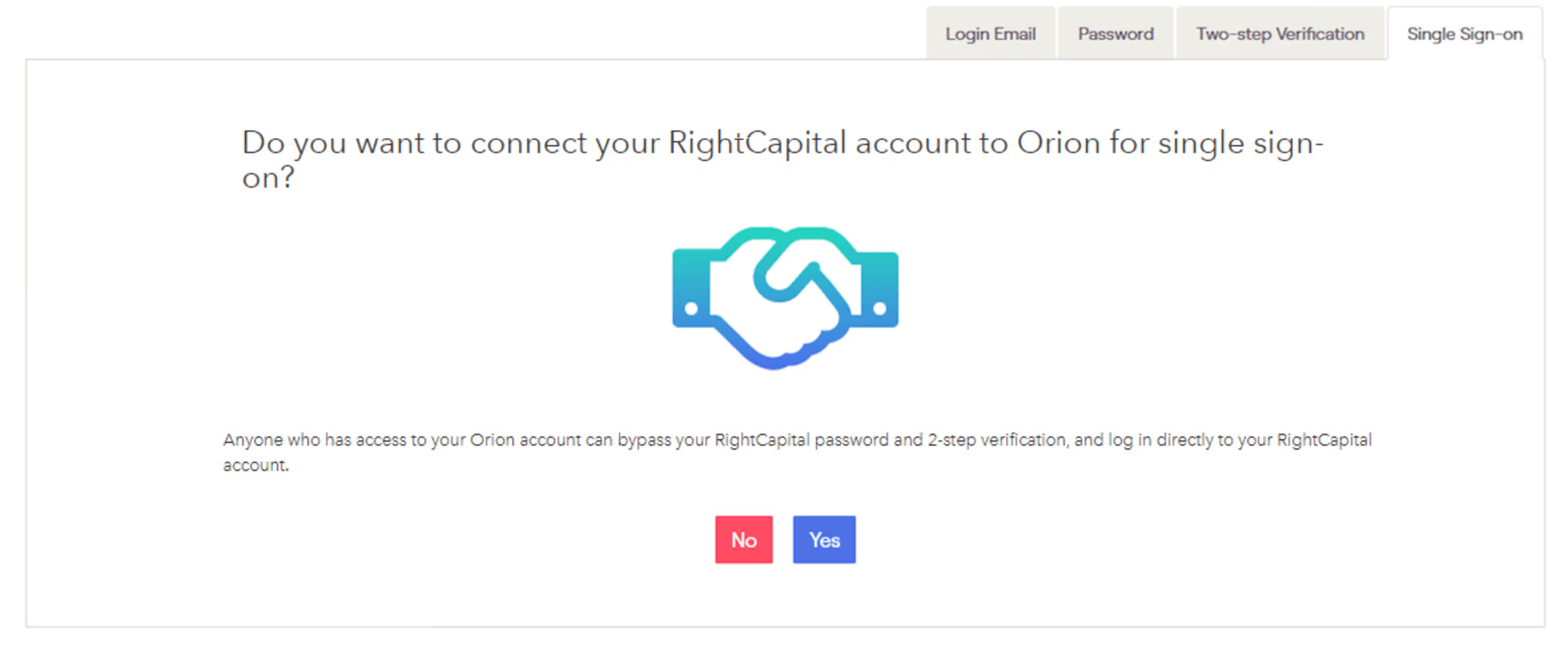Click the left cuff dot on handshake icon
Screen dimensions: 1568x648
click(692, 308)
